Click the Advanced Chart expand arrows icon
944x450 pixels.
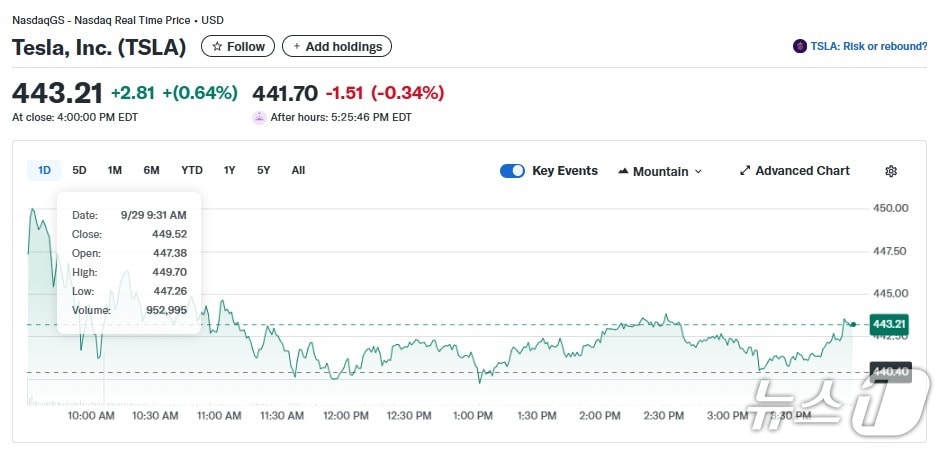[x=744, y=171]
